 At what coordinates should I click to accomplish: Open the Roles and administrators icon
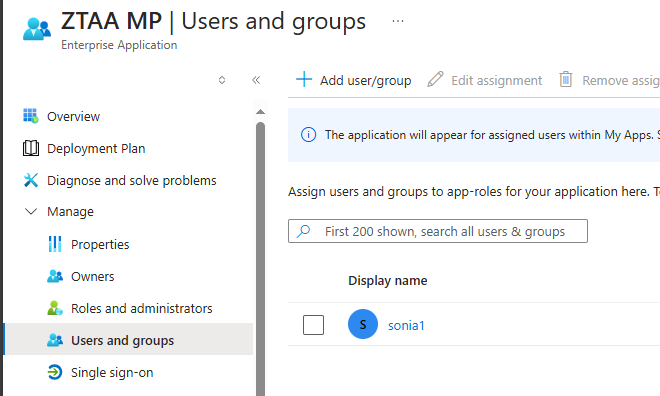tap(55, 308)
